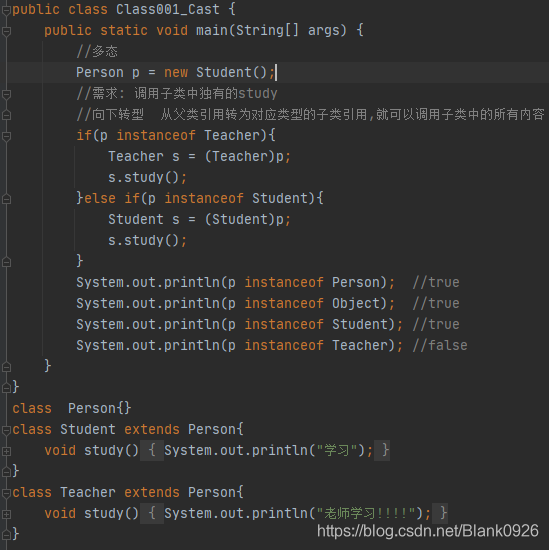Click the Student class closing fold marker
549x550 pixels.
[x=6, y=472]
